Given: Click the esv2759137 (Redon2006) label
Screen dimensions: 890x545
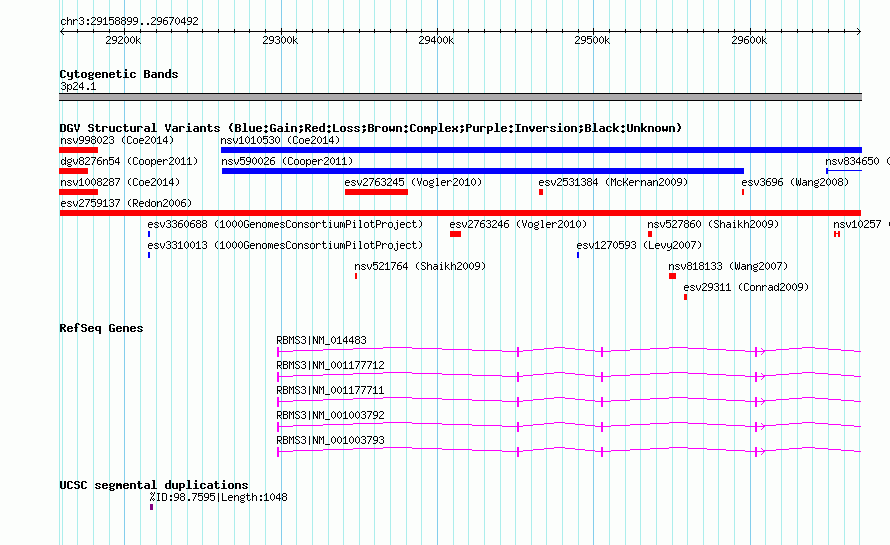Looking at the screenshot, I should (126, 203).
